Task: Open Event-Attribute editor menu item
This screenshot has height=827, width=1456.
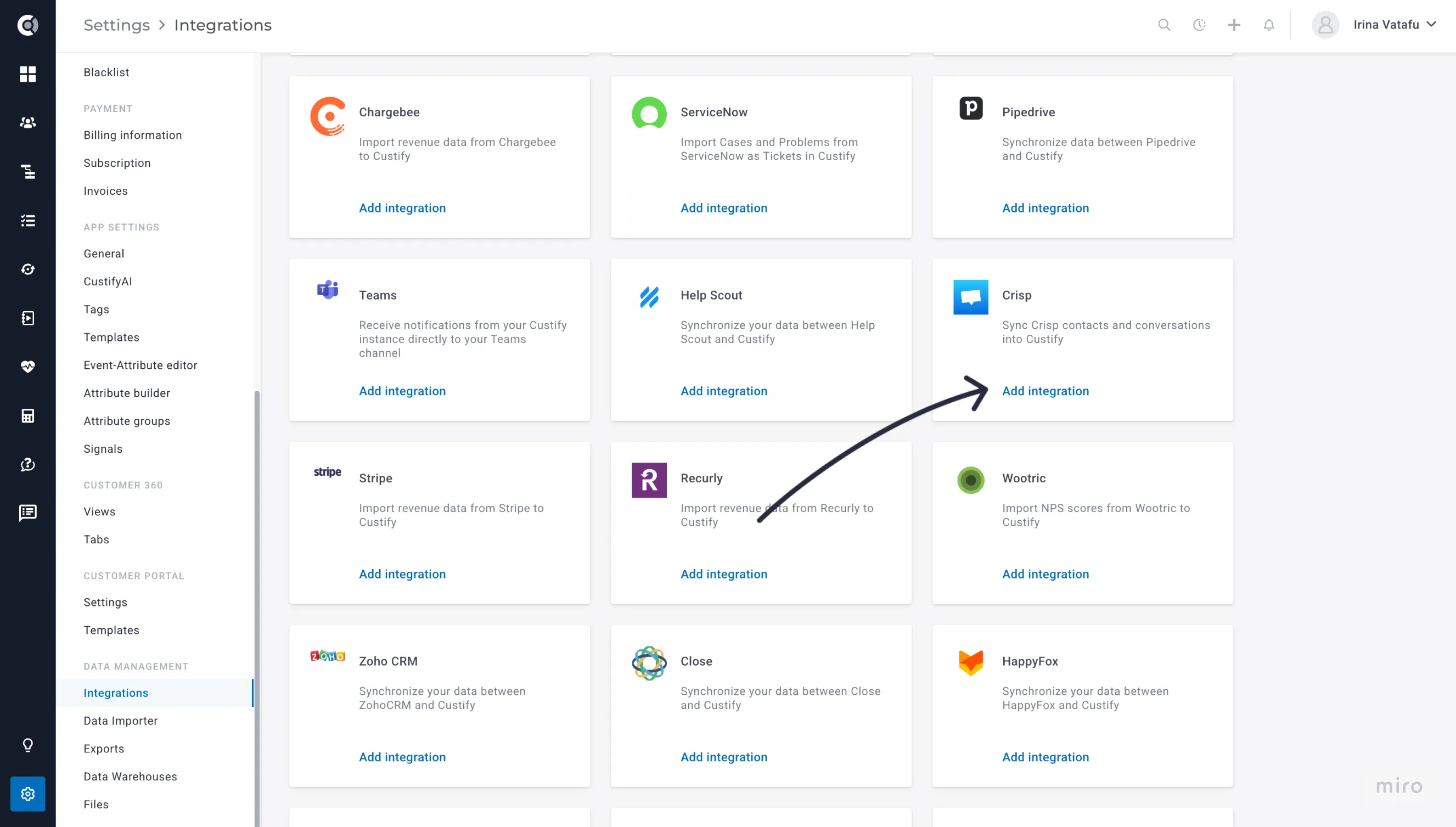Action: 140,365
